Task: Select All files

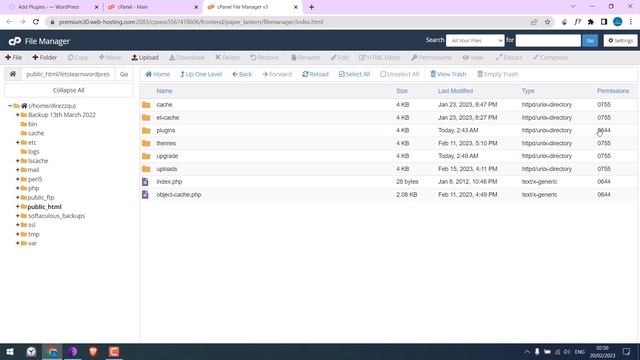Action: point(354,74)
